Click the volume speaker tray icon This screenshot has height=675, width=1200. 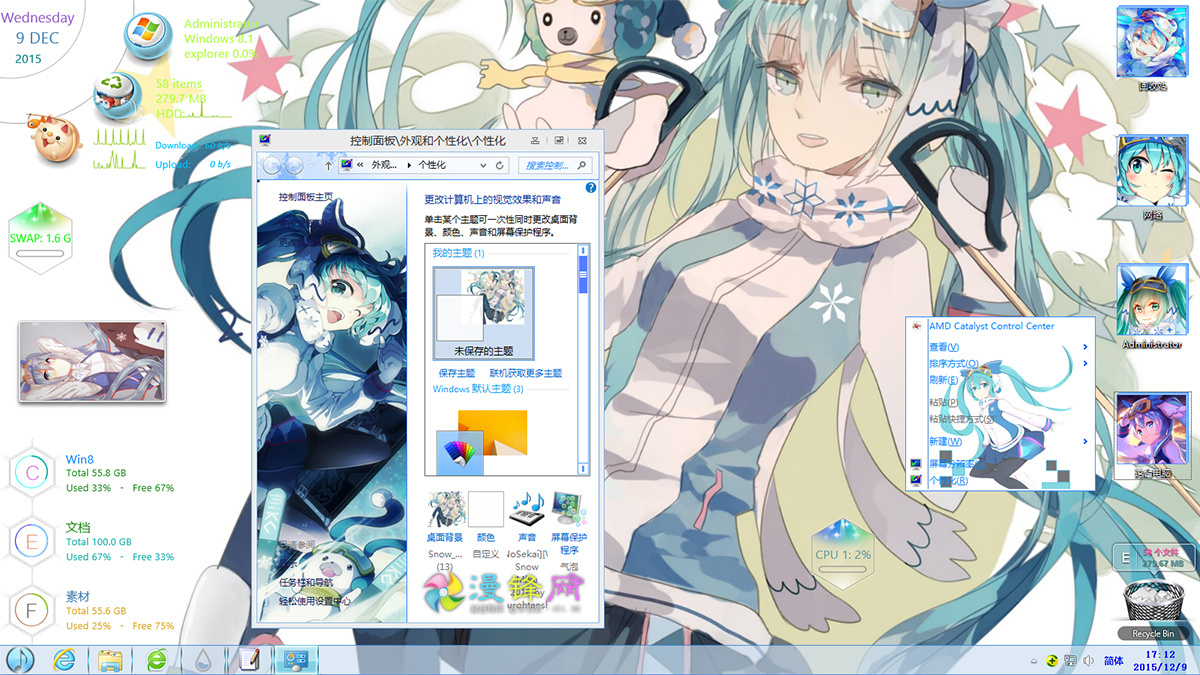click(1088, 660)
